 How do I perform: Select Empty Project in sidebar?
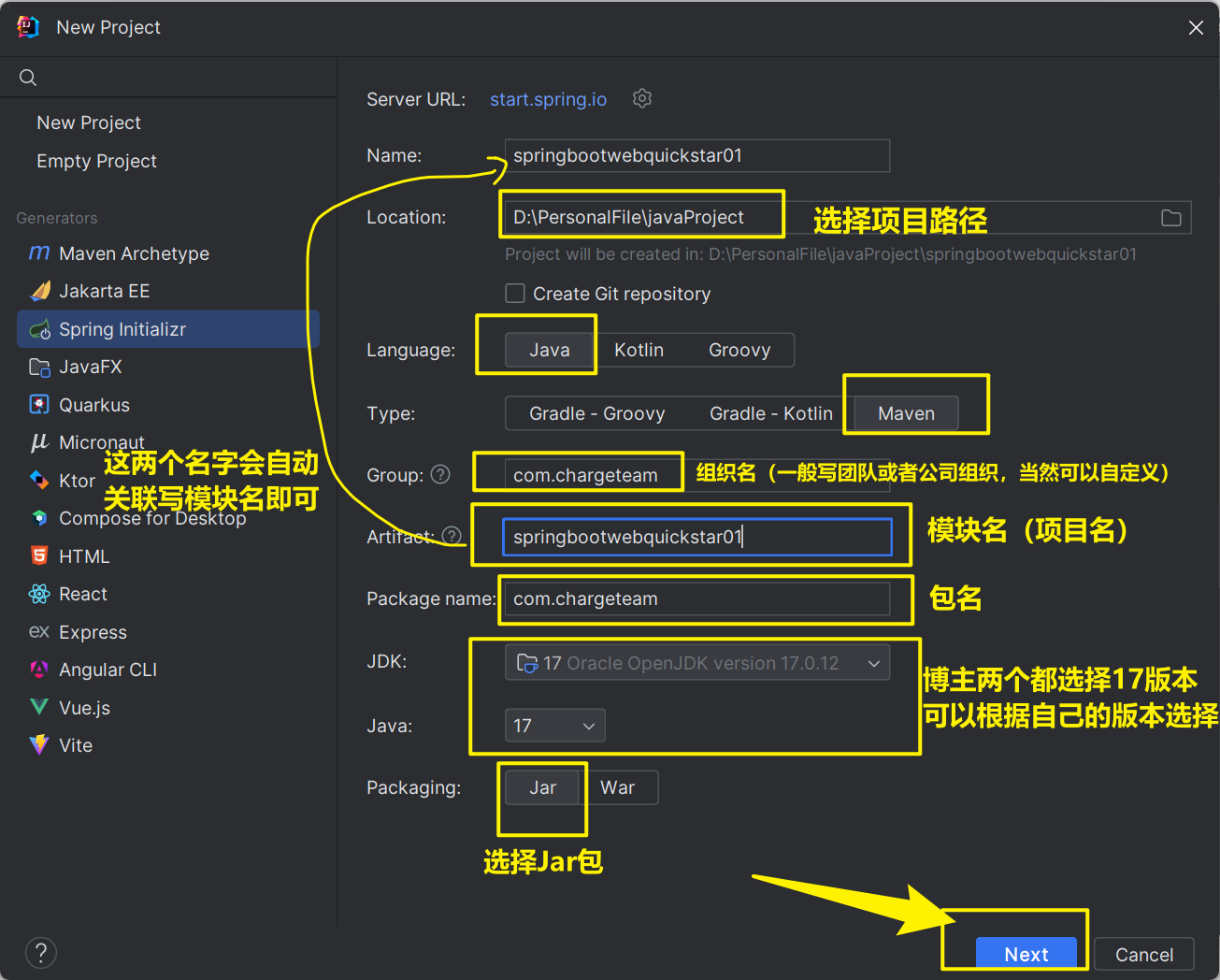[96, 161]
